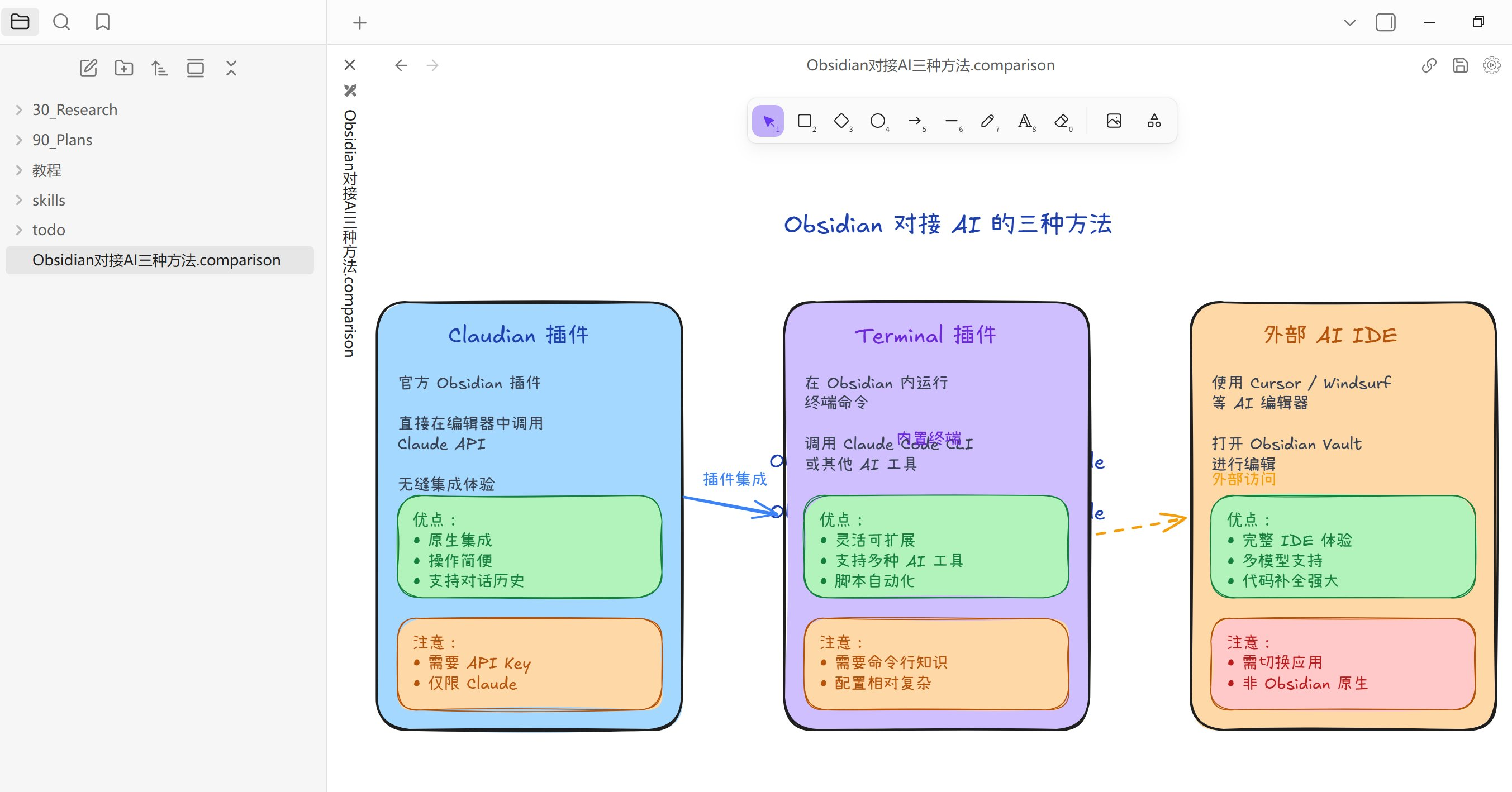The width and height of the screenshot is (1512, 792).
Task: Choose the Eraser tool
Action: [1061, 121]
